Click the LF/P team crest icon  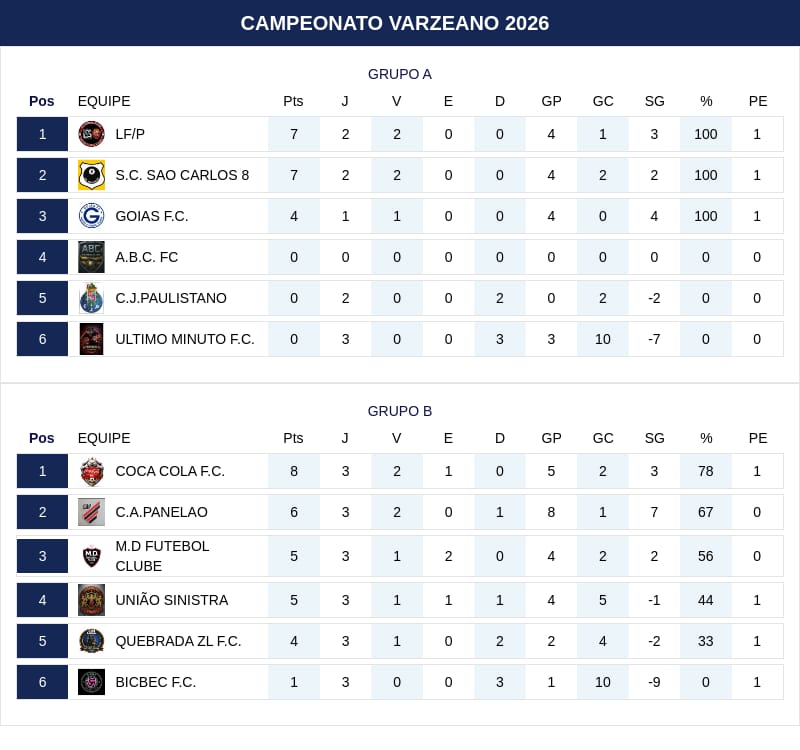[91, 134]
